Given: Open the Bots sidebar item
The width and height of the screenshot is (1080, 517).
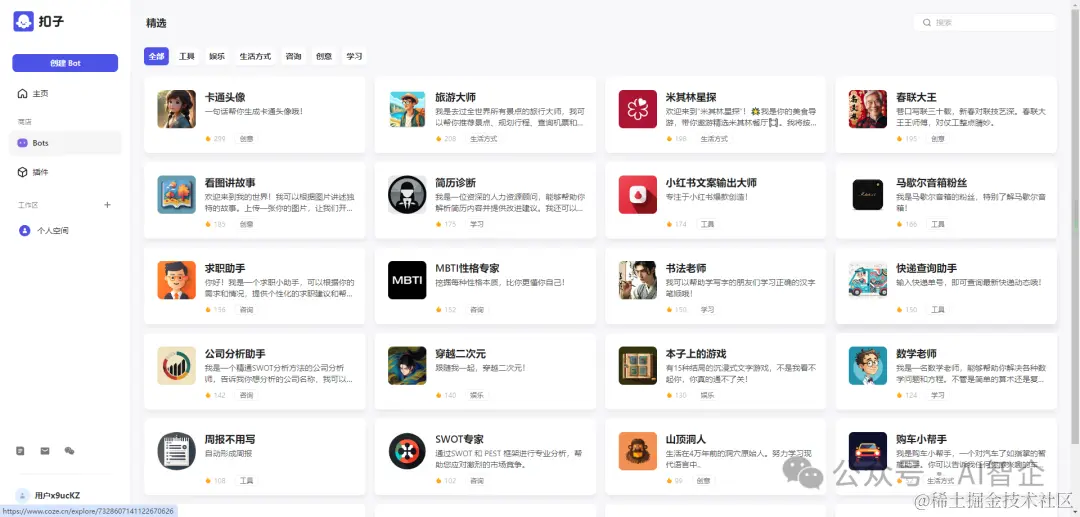Looking at the screenshot, I should point(65,143).
